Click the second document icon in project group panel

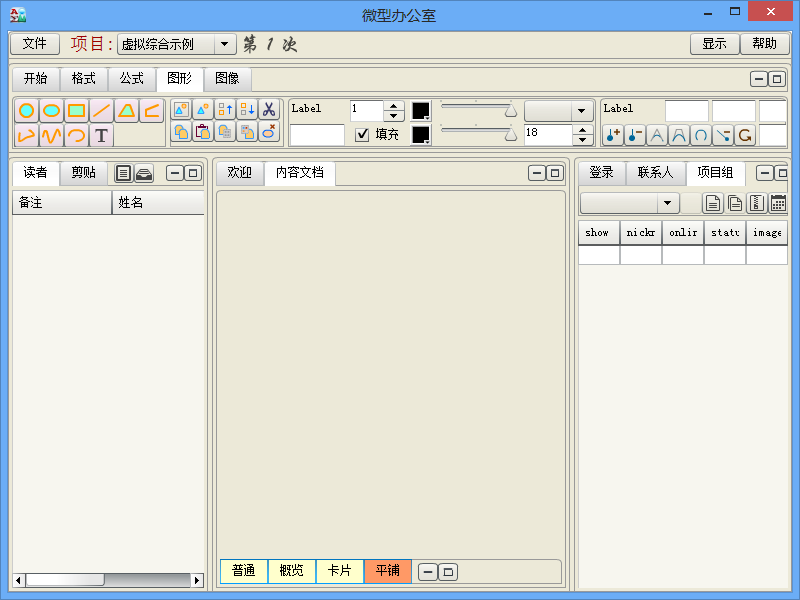tap(735, 203)
